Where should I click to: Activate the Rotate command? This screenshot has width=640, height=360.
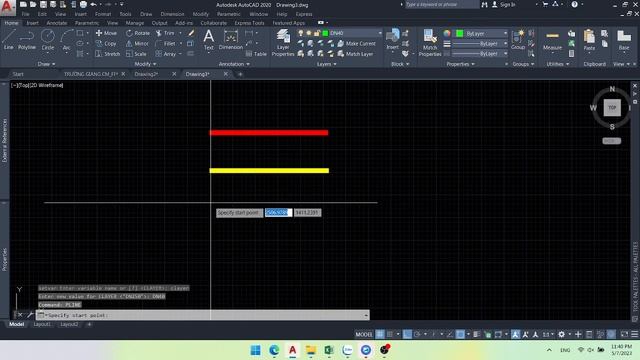pos(138,33)
